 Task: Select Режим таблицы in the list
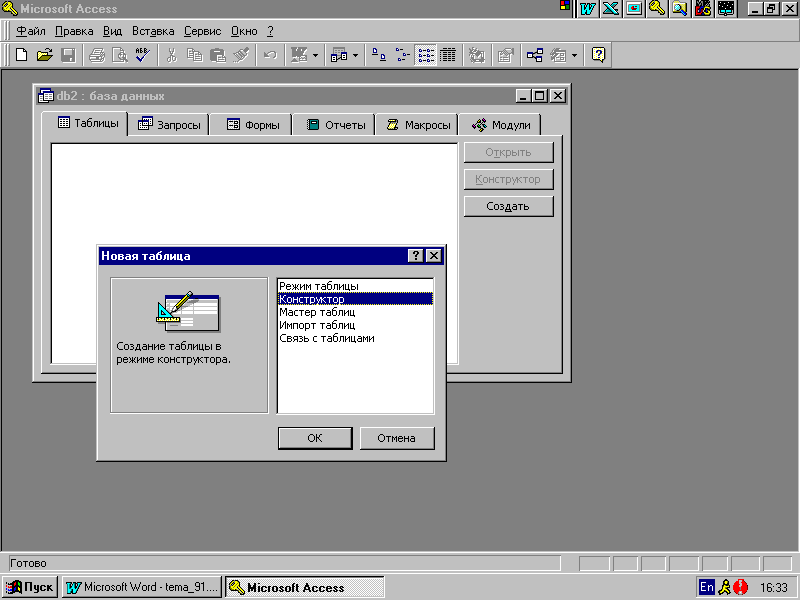coord(356,286)
